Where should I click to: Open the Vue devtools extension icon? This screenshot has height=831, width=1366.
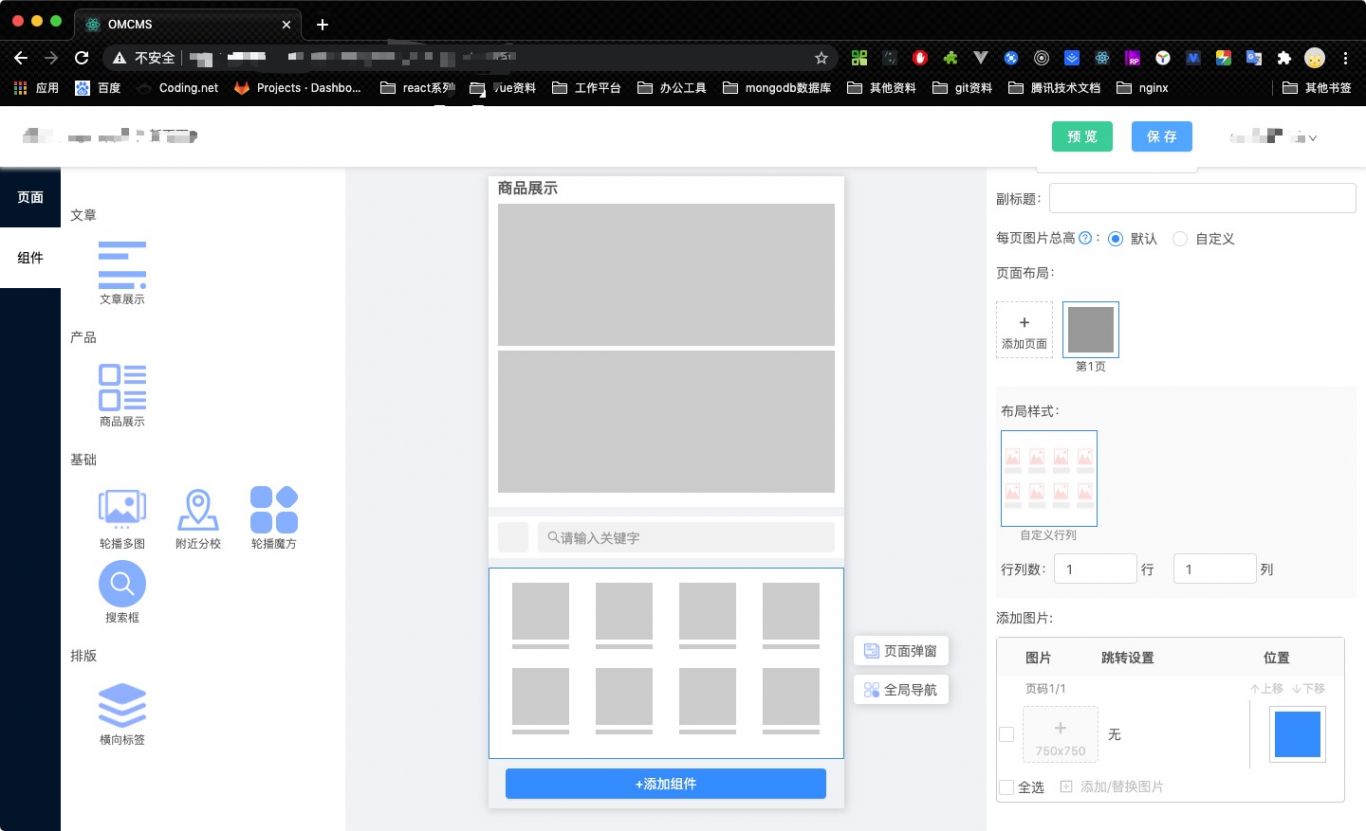coord(980,58)
